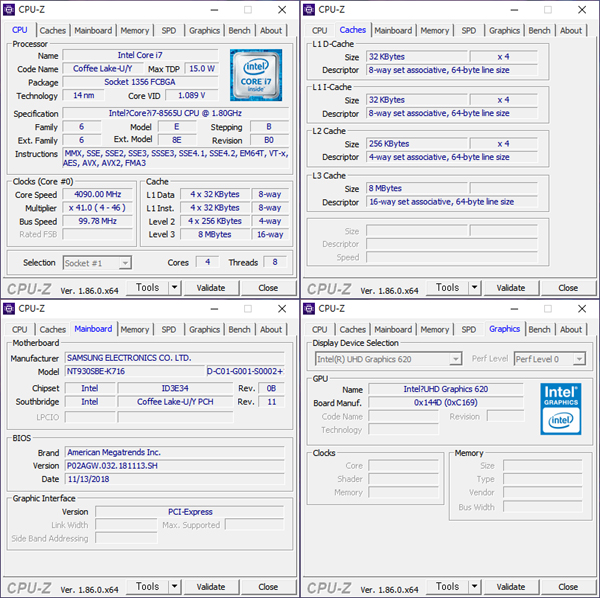The height and width of the screenshot is (598, 600).
Task: Click CPU-Z app icon in Mainboard window title bar
Action: (9, 308)
